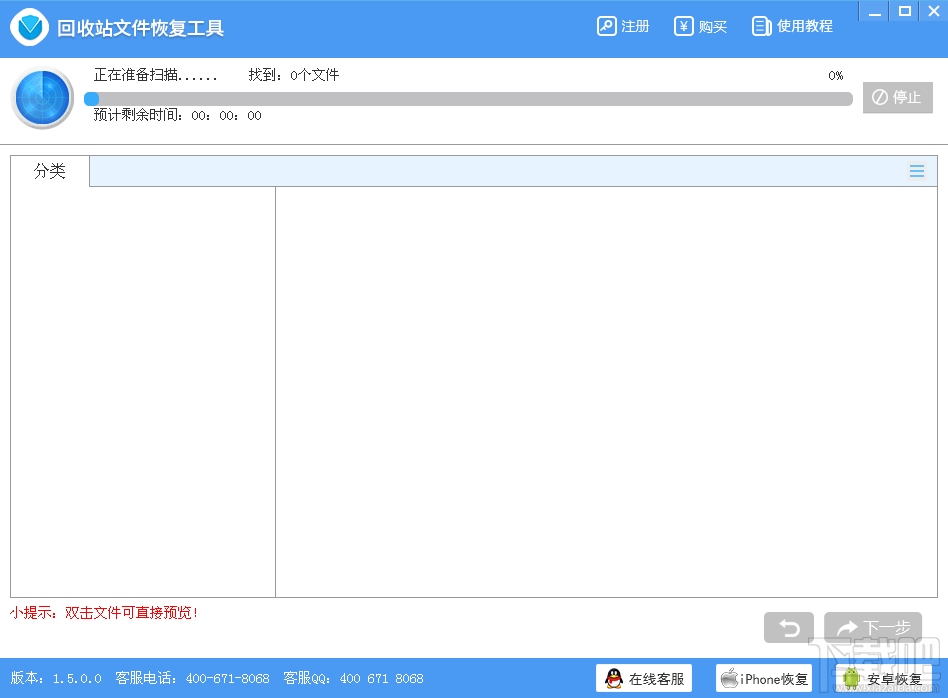The width and height of the screenshot is (948, 698).
Task: Stop the scan with the 停止 button
Action: (897, 97)
